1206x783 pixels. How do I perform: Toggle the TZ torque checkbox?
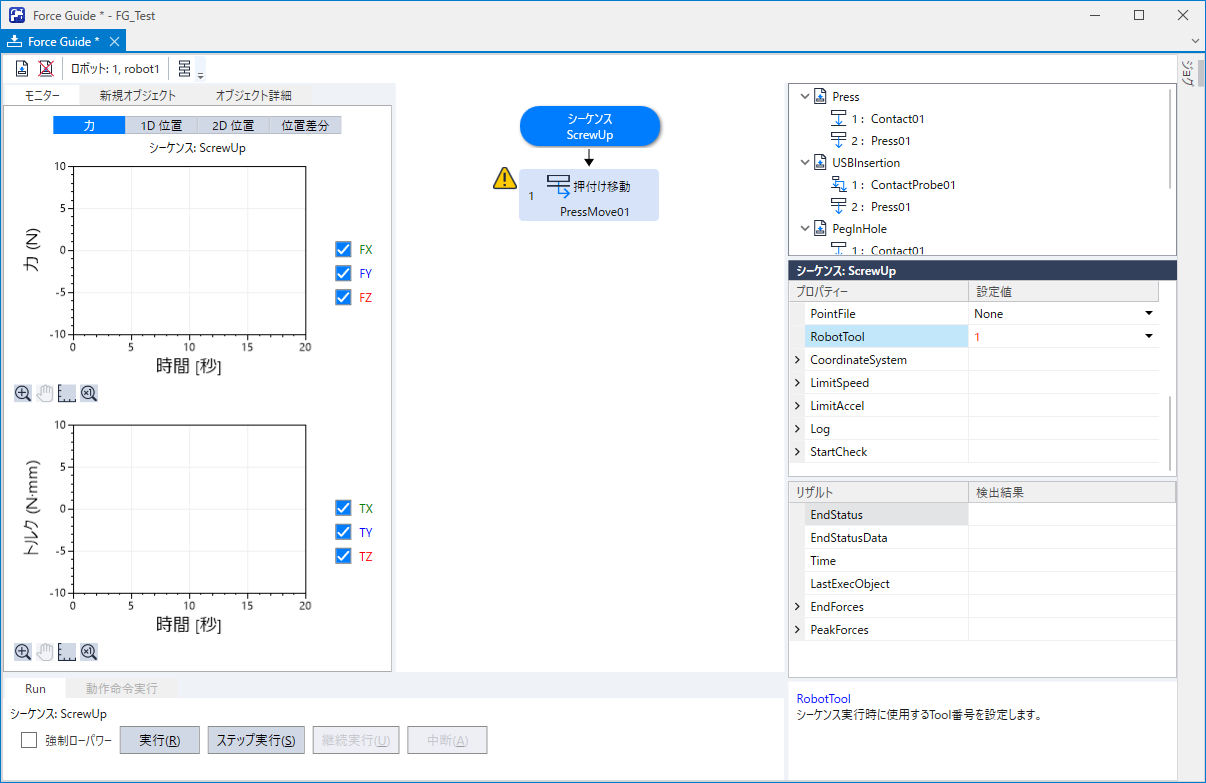[343, 556]
